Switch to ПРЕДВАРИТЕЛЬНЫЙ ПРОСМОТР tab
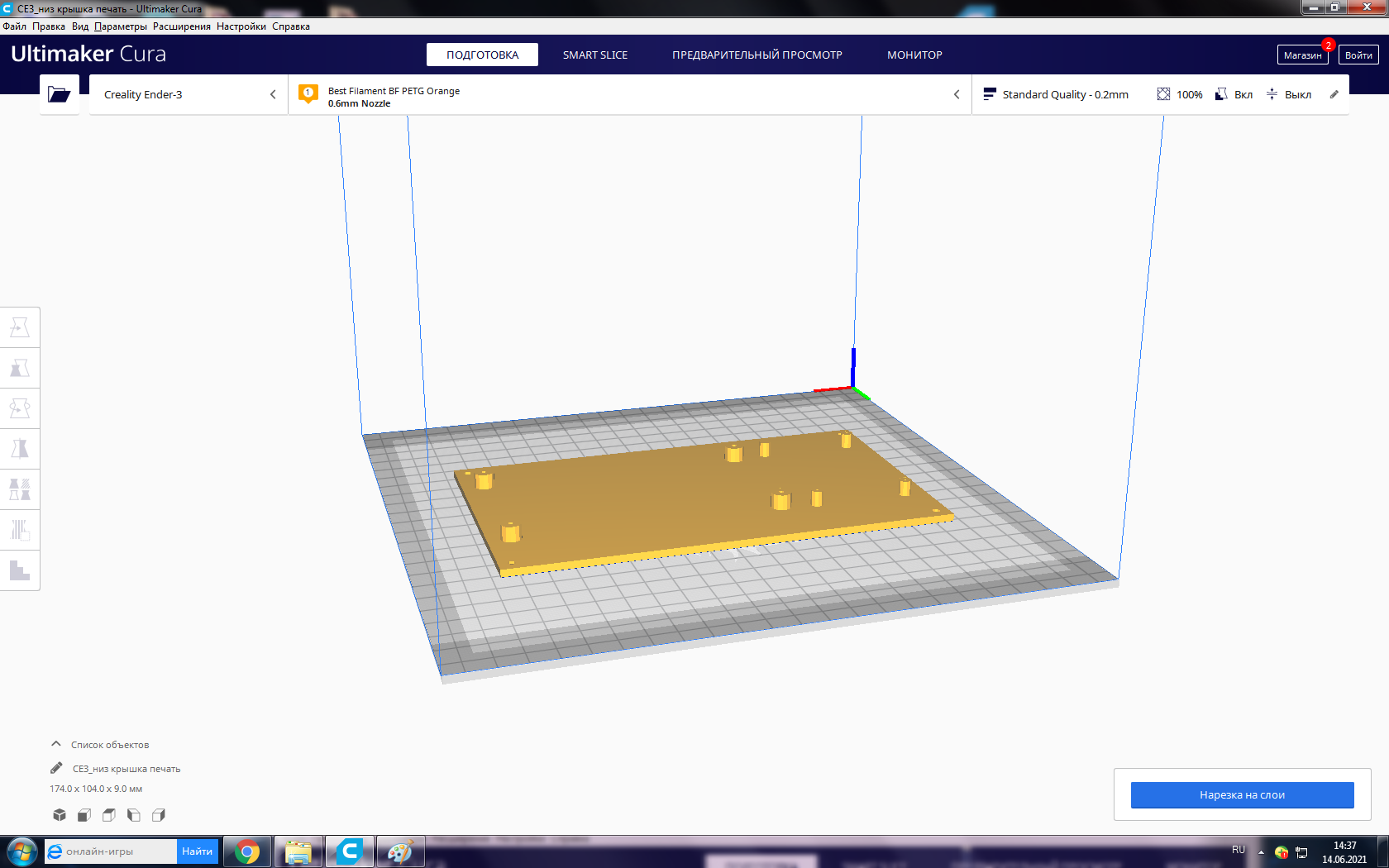1389x868 pixels. coord(757,55)
